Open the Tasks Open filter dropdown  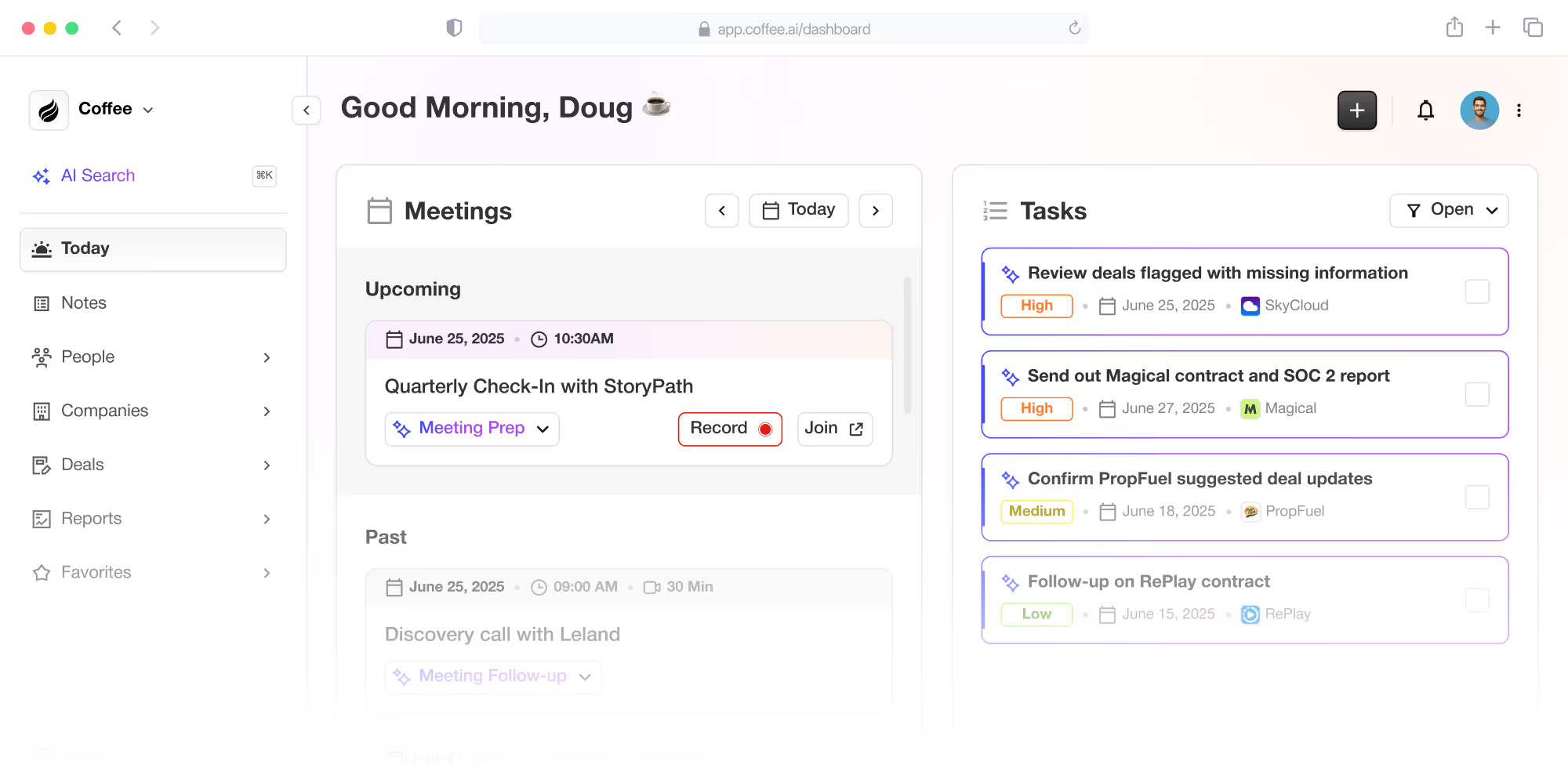(x=1448, y=210)
